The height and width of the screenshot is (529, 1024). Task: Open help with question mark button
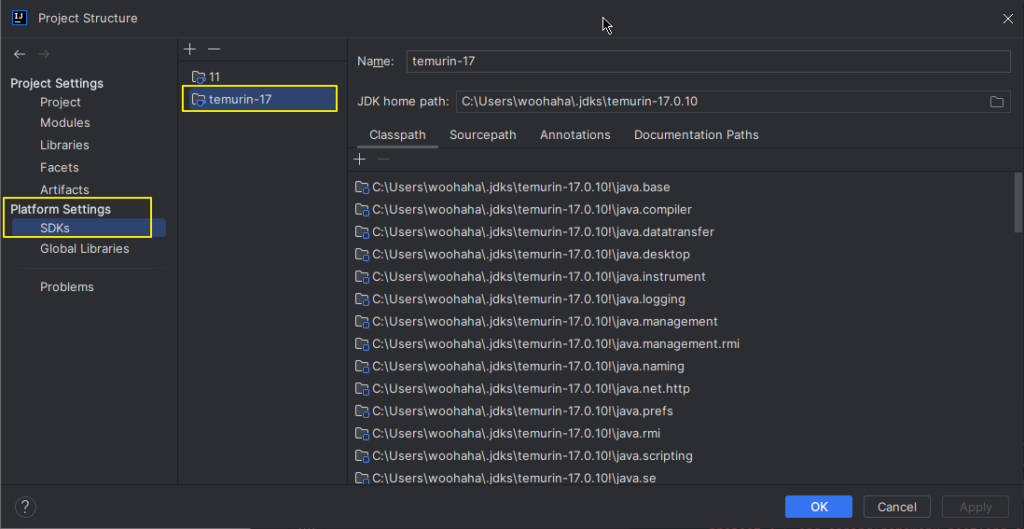point(25,507)
